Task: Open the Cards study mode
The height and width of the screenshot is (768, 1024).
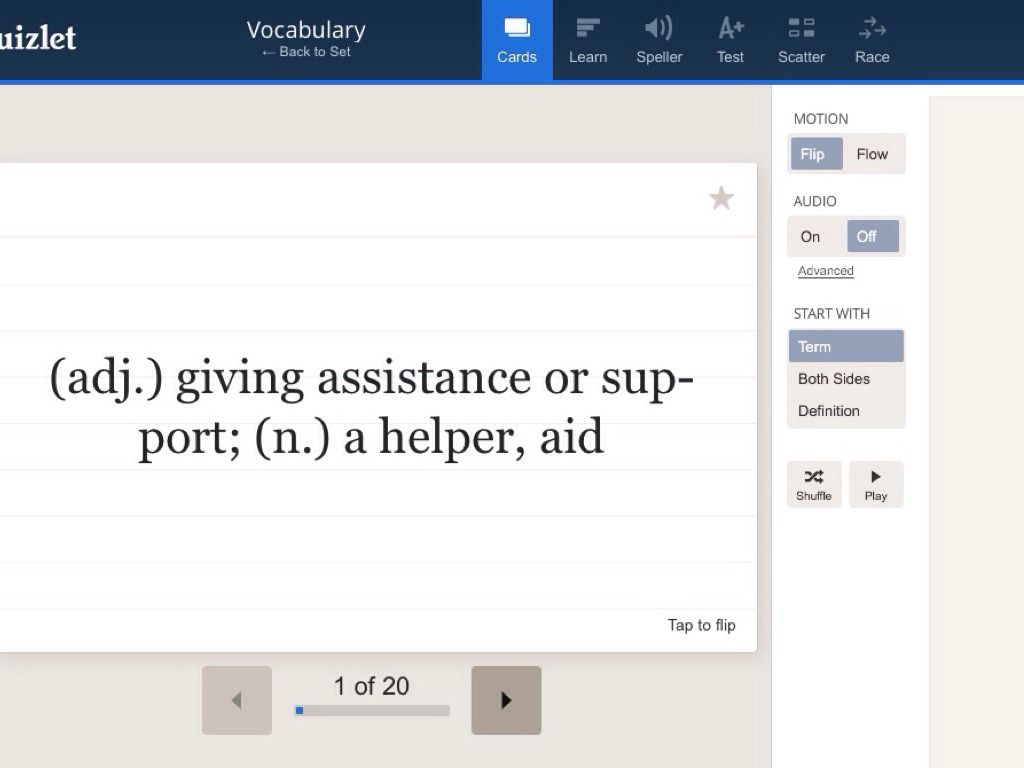Action: point(517,40)
